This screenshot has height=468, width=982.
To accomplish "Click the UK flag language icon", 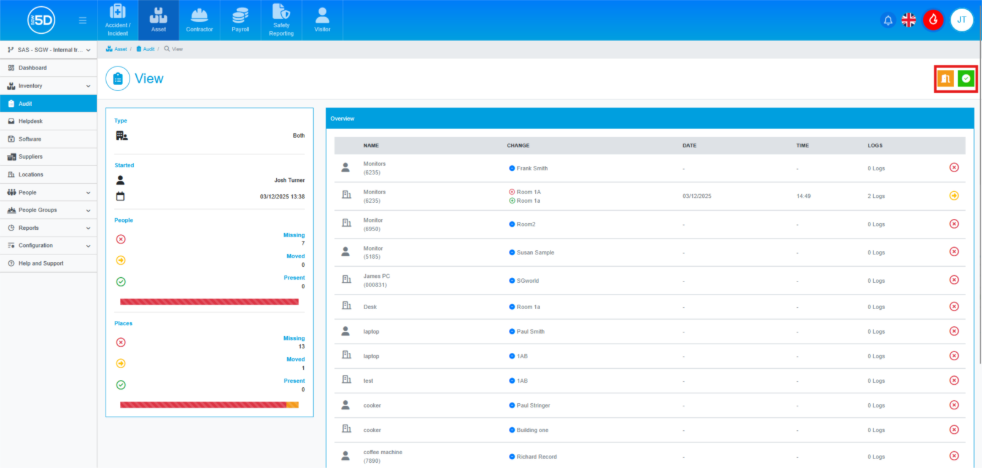I will [x=909, y=20].
